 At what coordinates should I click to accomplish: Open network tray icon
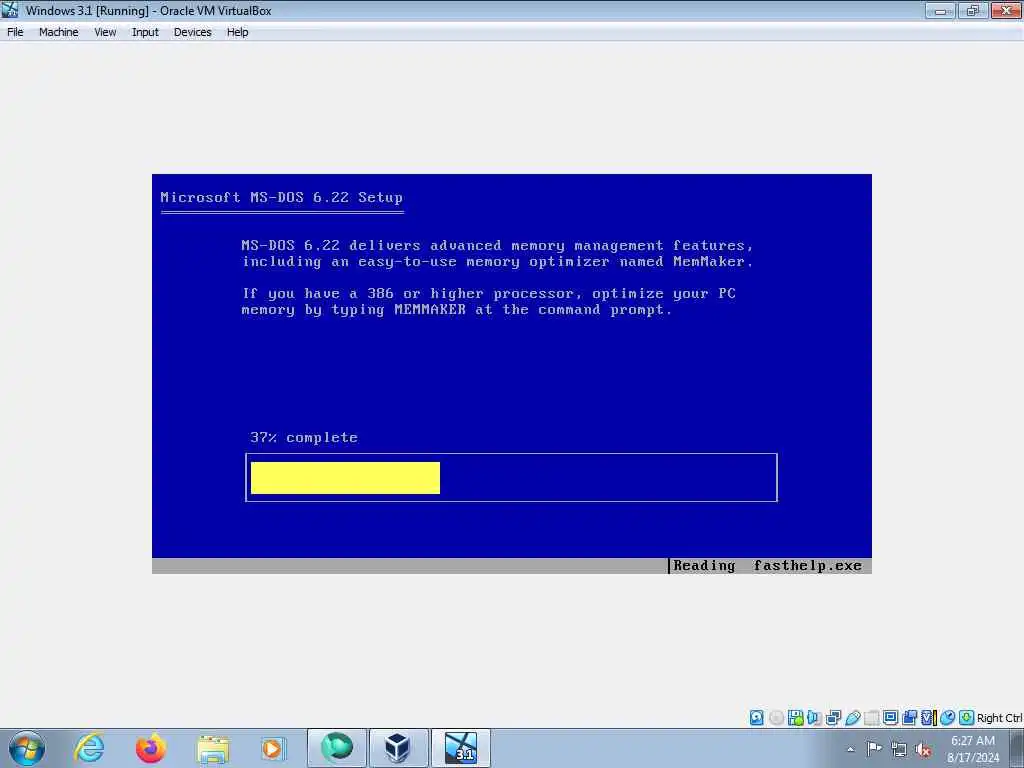[x=899, y=749]
